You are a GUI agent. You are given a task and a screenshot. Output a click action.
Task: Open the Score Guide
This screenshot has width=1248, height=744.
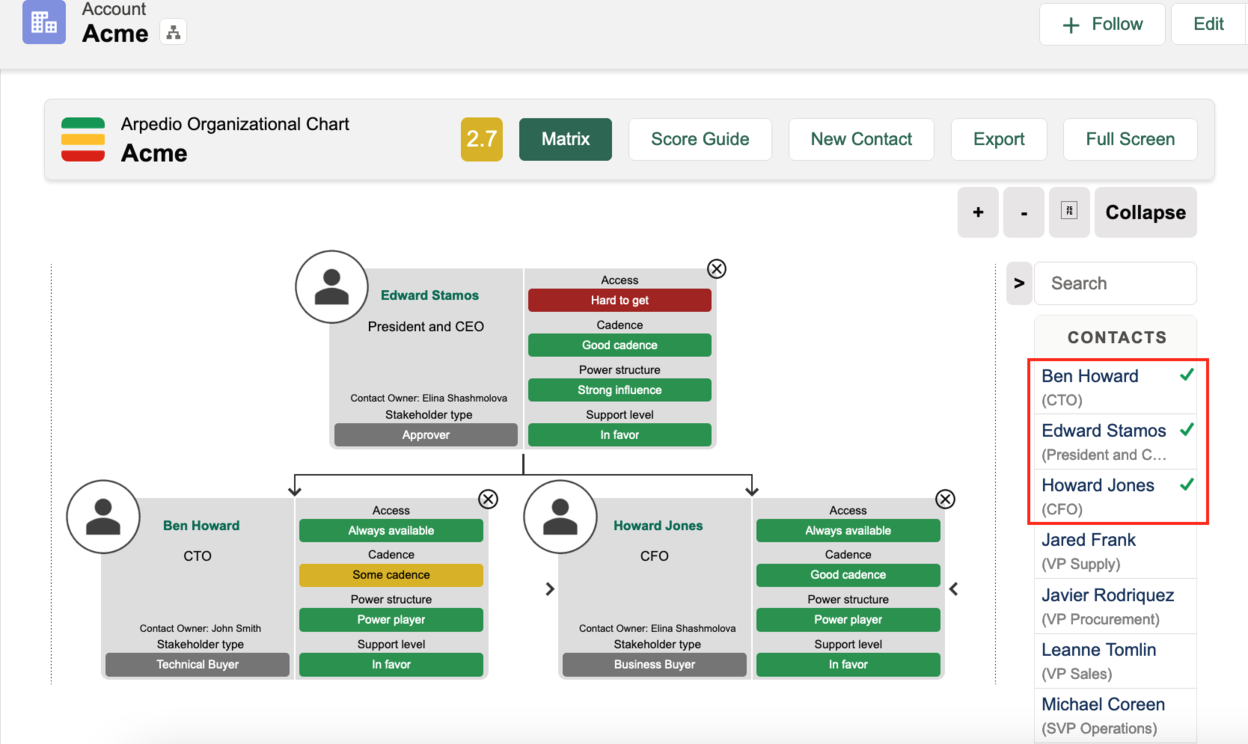[700, 139]
